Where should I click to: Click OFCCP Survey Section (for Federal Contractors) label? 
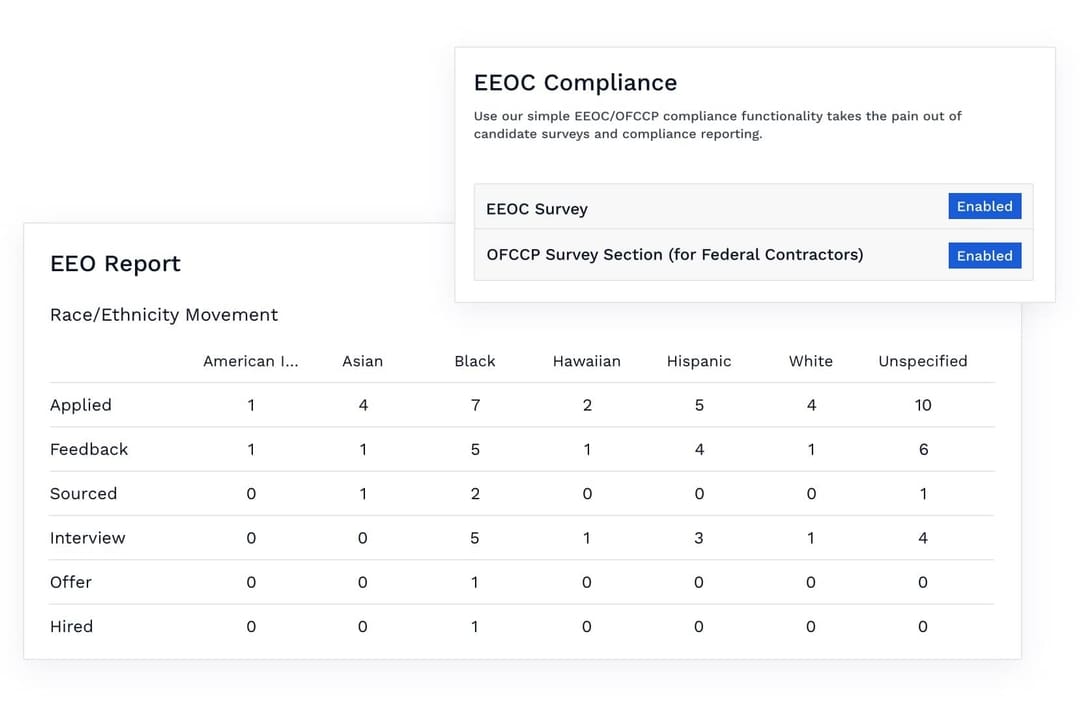tap(675, 255)
